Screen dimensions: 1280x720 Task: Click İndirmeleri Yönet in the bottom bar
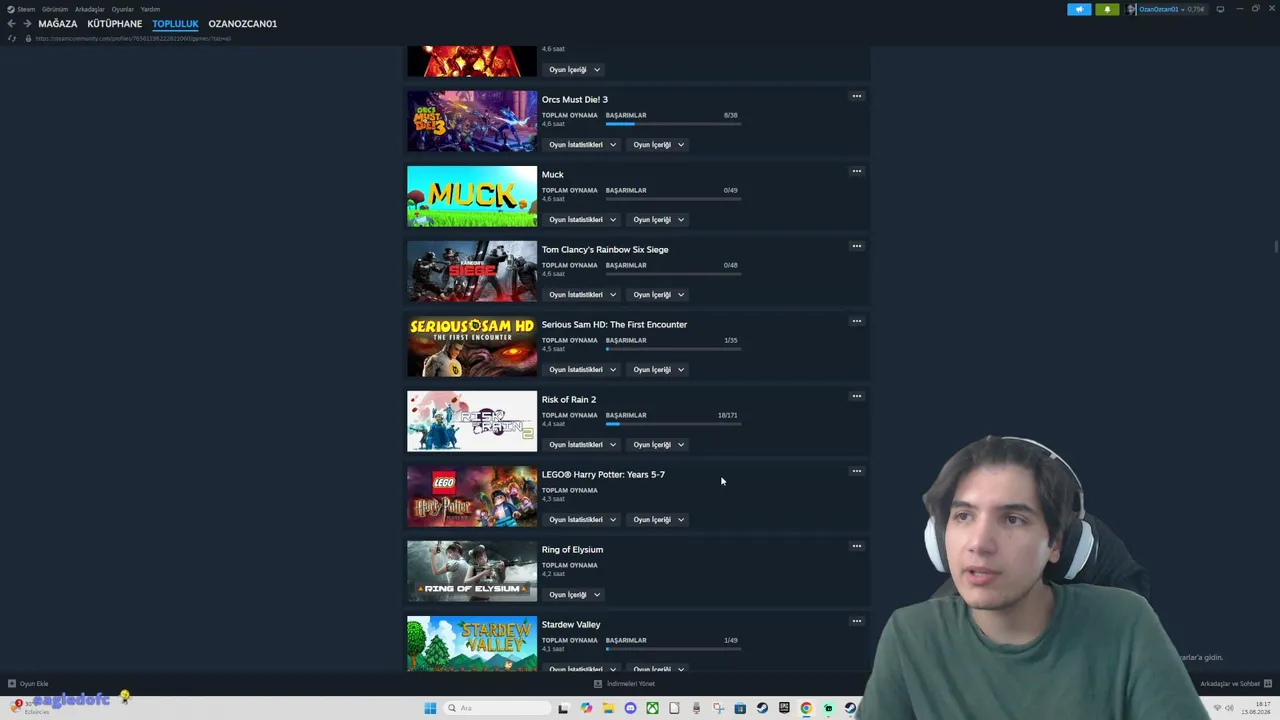point(625,684)
